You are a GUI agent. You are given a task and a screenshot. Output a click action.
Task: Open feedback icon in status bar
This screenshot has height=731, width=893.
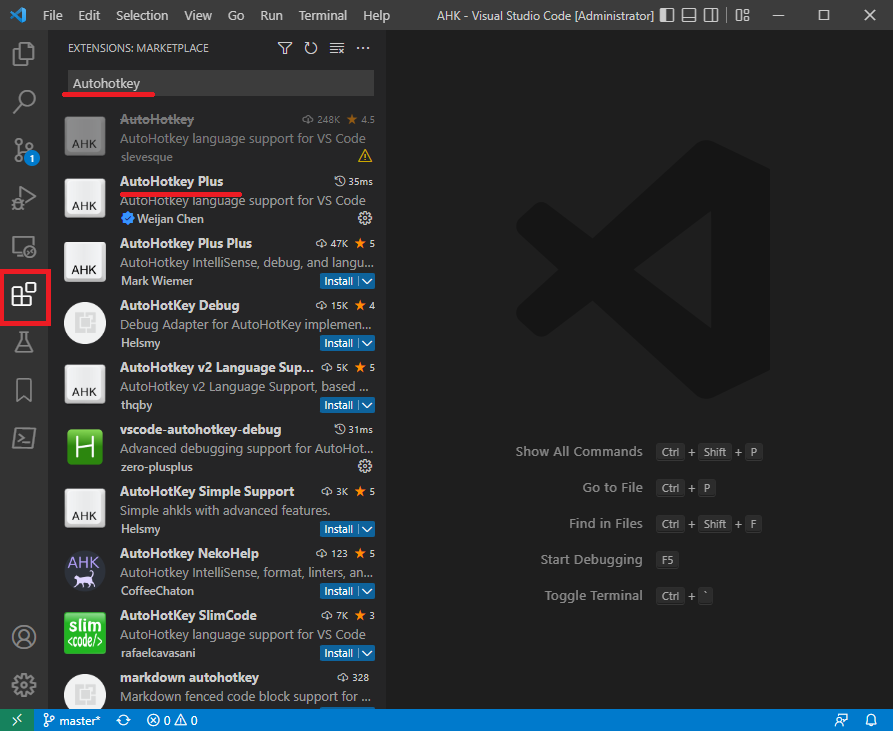tap(841, 720)
